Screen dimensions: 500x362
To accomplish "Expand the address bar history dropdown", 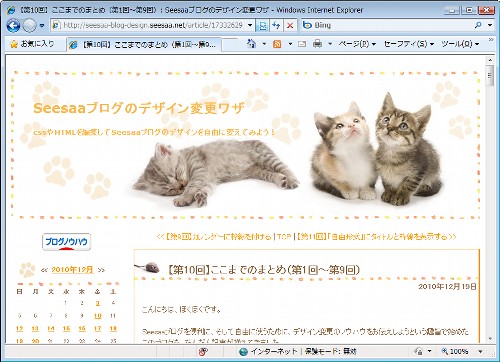I will 250,25.
